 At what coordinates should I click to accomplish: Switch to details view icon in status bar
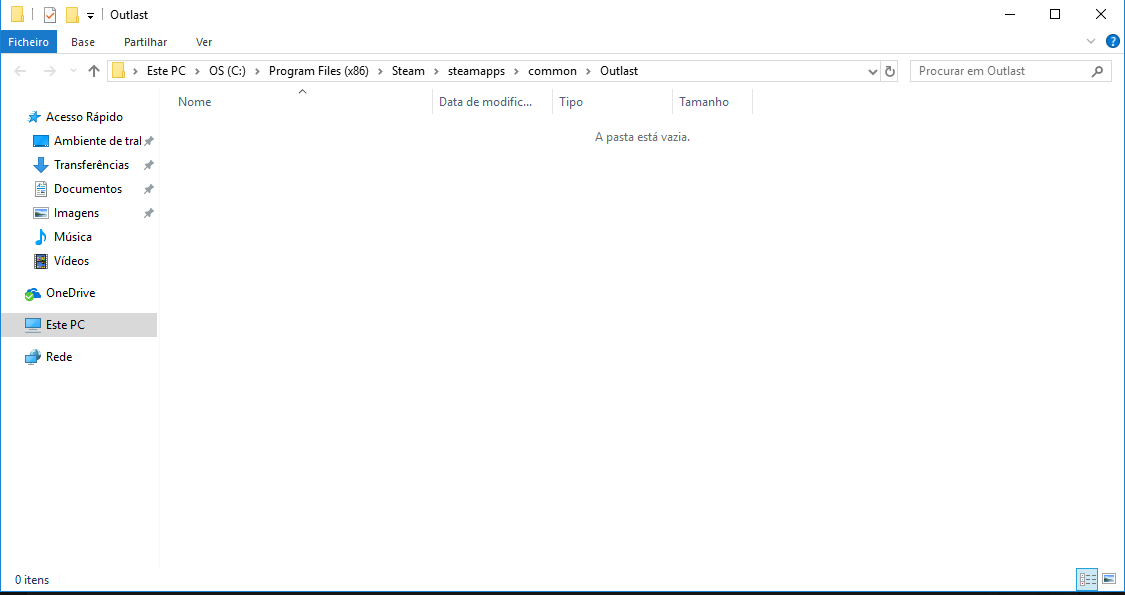[x=1087, y=579]
